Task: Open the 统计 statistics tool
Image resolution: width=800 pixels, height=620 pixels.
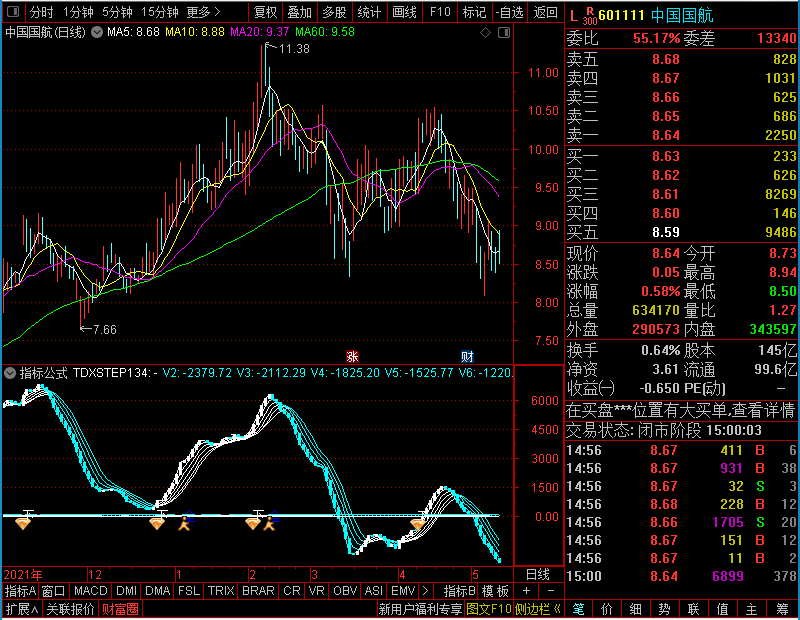Action: tap(369, 12)
